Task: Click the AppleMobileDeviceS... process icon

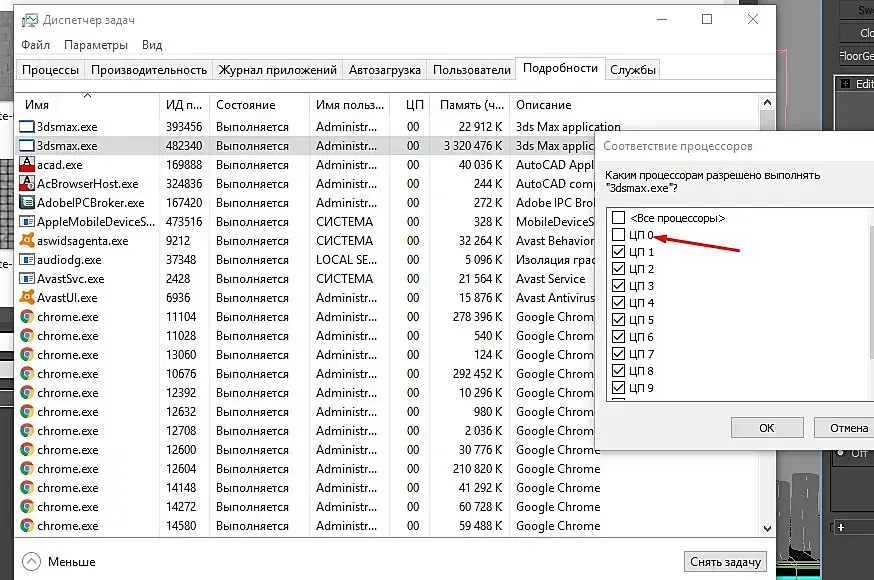Action: (x=27, y=221)
